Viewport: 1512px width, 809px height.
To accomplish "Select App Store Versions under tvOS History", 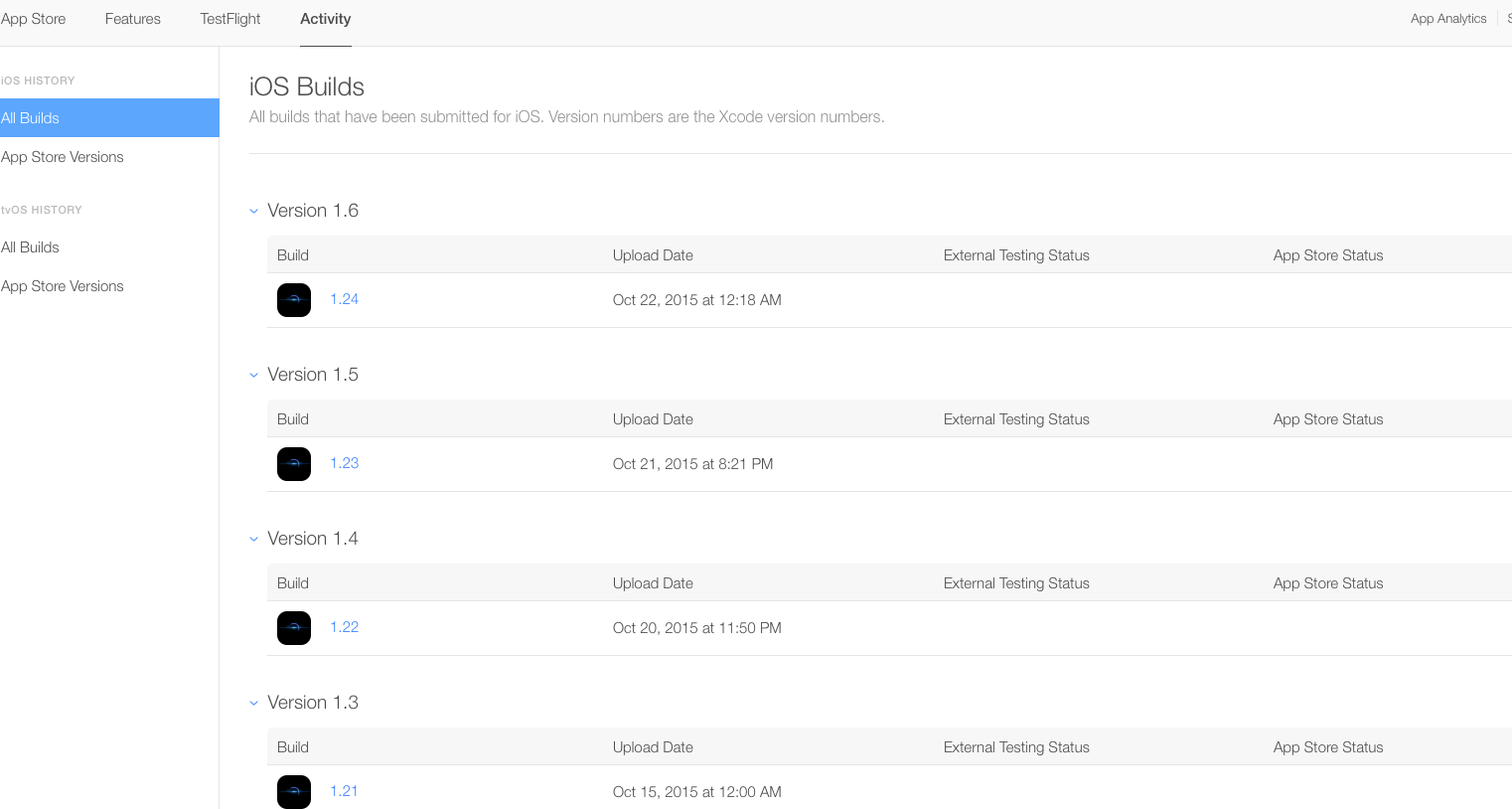I will [x=63, y=286].
